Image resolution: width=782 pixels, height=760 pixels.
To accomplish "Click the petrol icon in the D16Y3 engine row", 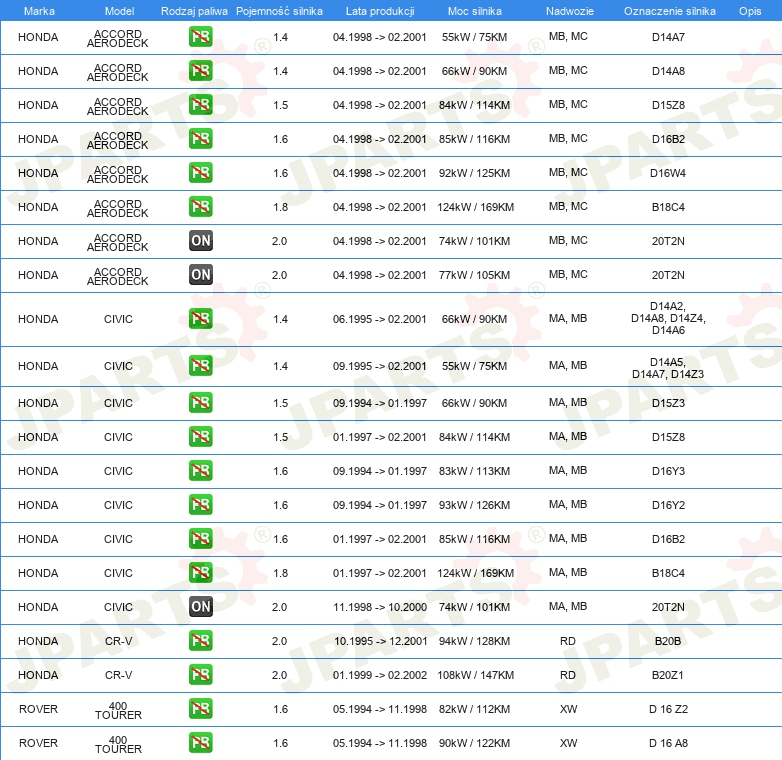I will [200, 470].
